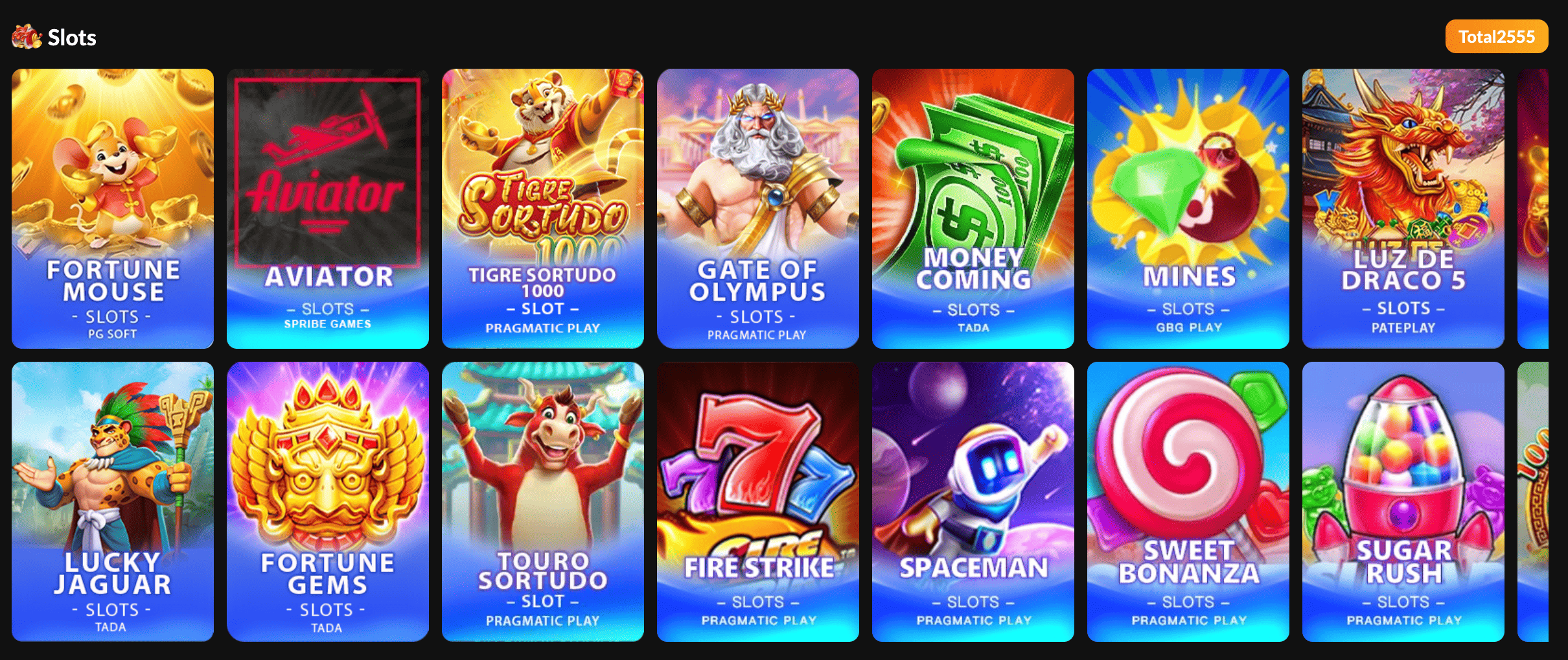Launch the Aviator game card

pyautogui.click(x=328, y=209)
